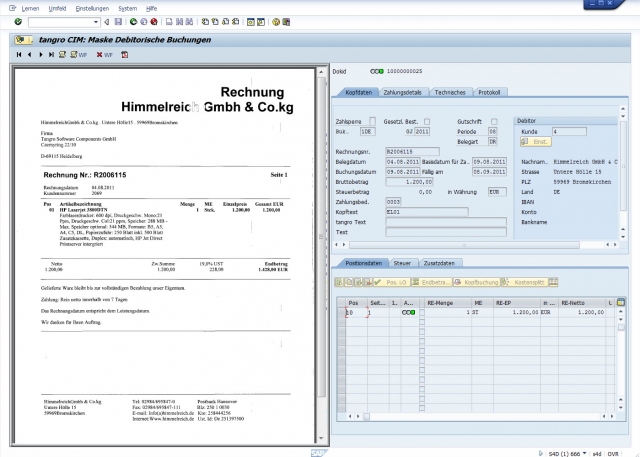This screenshot has width=640, height=457.
Task: Click the S4D system status dropdown arrow
Action: [x=584, y=453]
